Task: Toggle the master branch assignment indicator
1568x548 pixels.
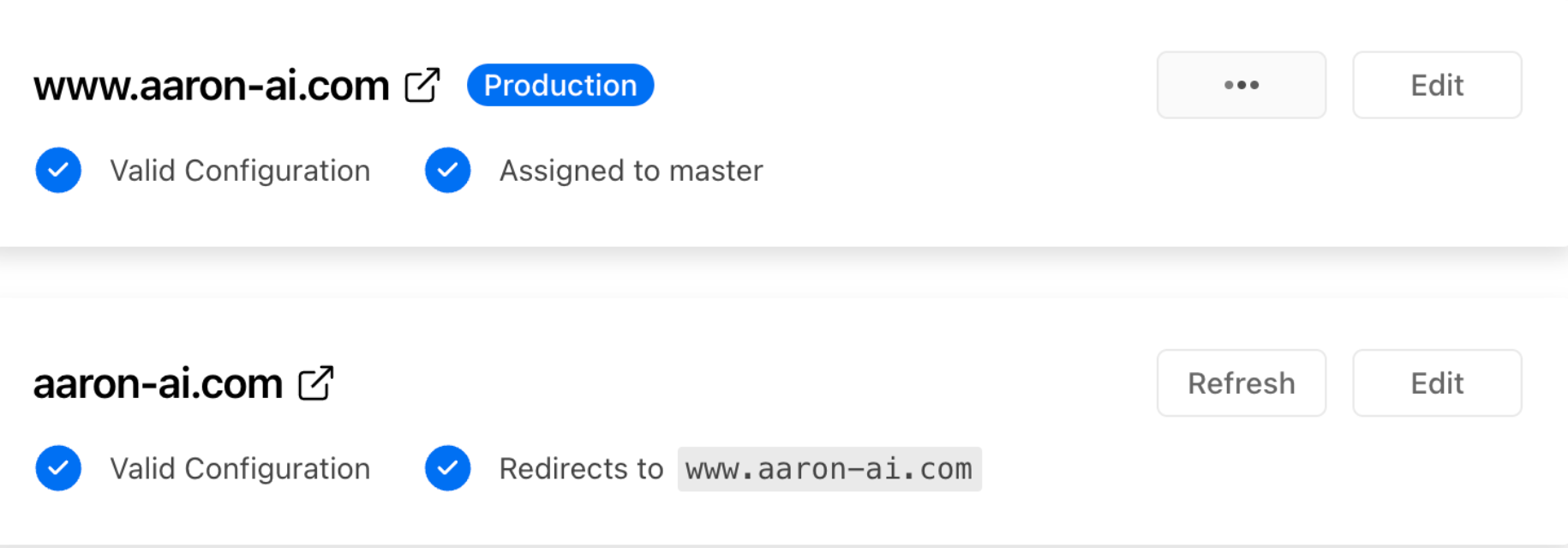Action: click(x=447, y=171)
